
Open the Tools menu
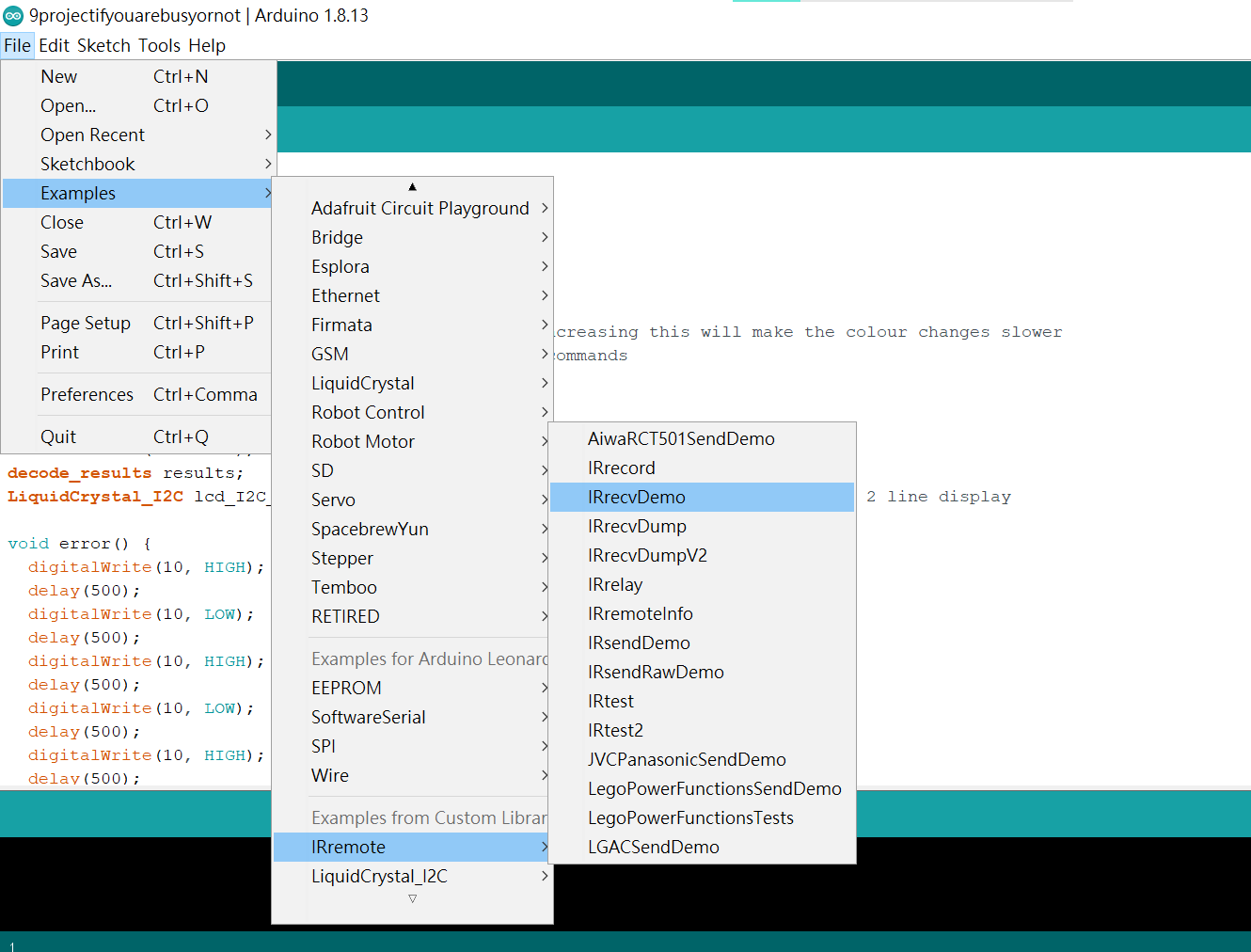[x=159, y=45]
